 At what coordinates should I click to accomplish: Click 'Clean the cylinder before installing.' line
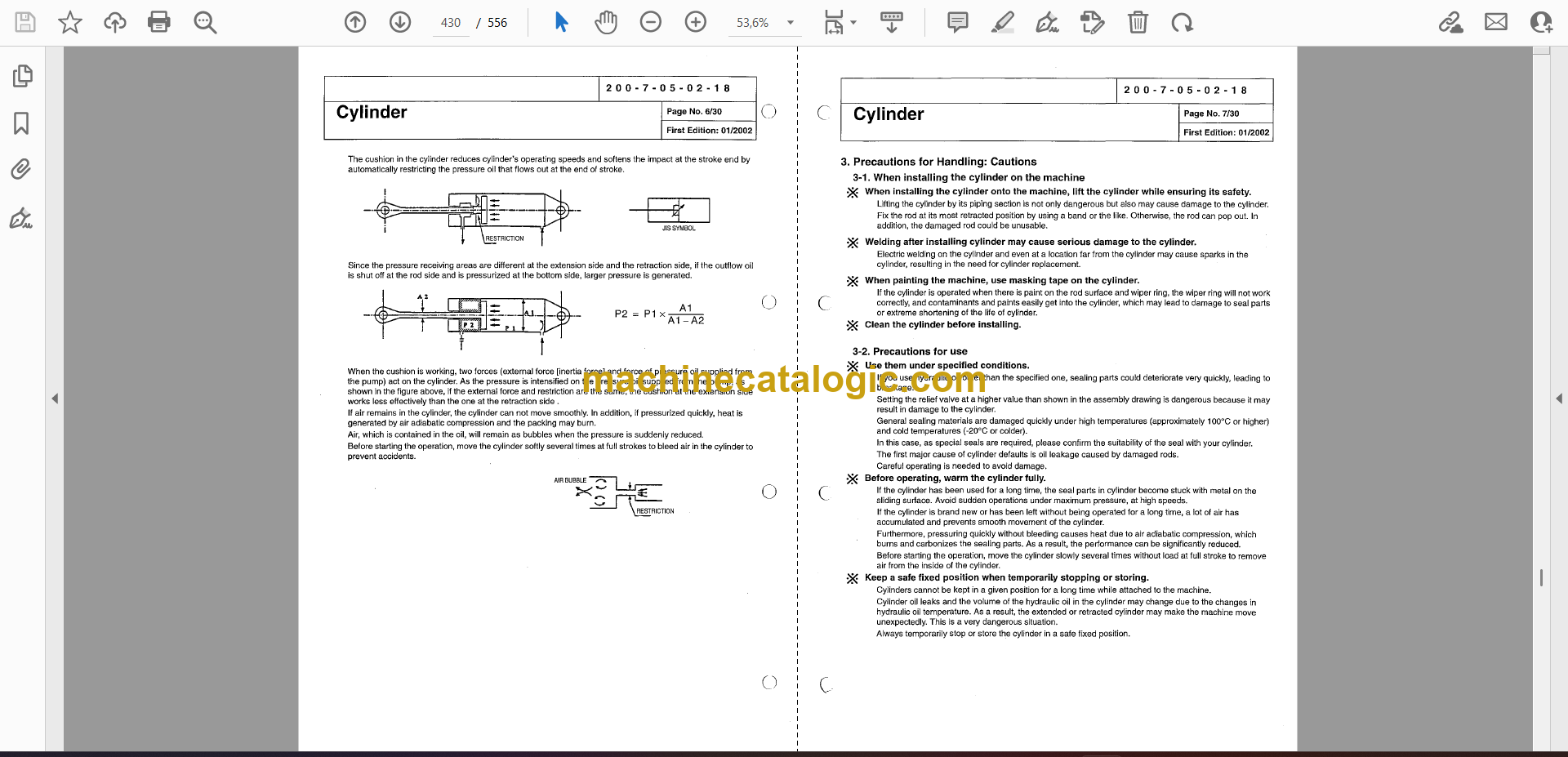(942, 325)
